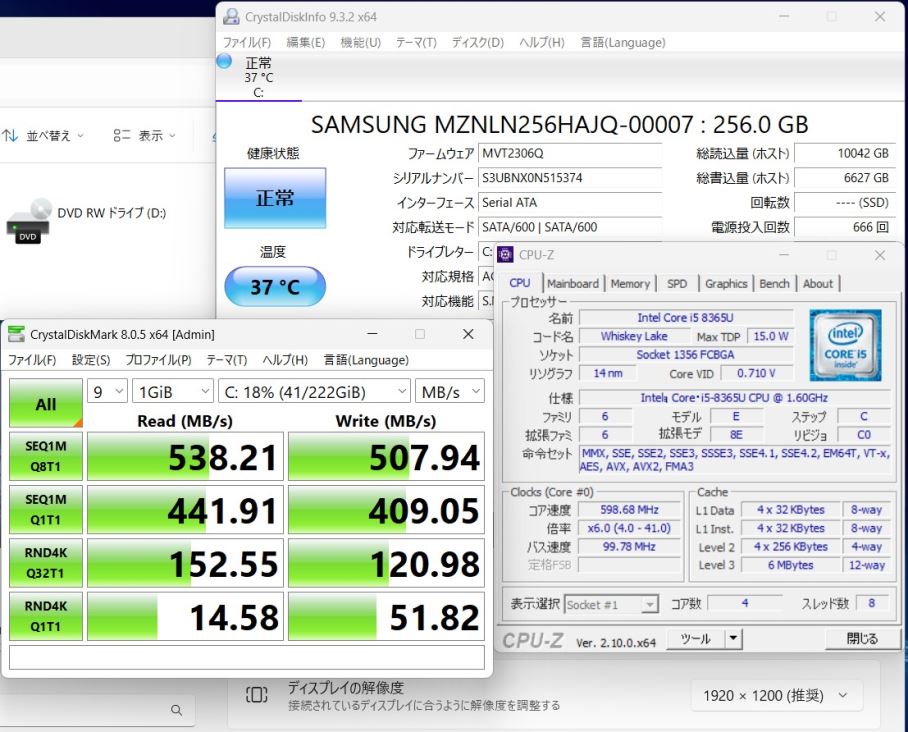This screenshot has height=732, width=908.
Task: Open ファイル(F) menu in CrystalDiskInfo
Action: (x=247, y=42)
